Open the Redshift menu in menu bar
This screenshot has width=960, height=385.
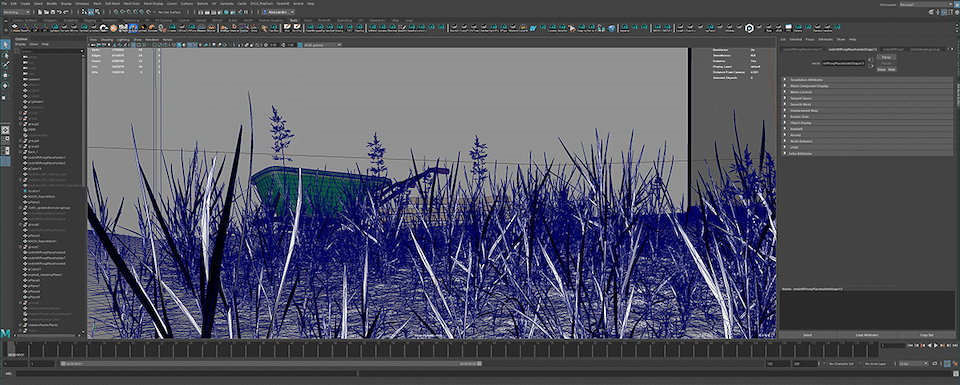pos(283,3)
